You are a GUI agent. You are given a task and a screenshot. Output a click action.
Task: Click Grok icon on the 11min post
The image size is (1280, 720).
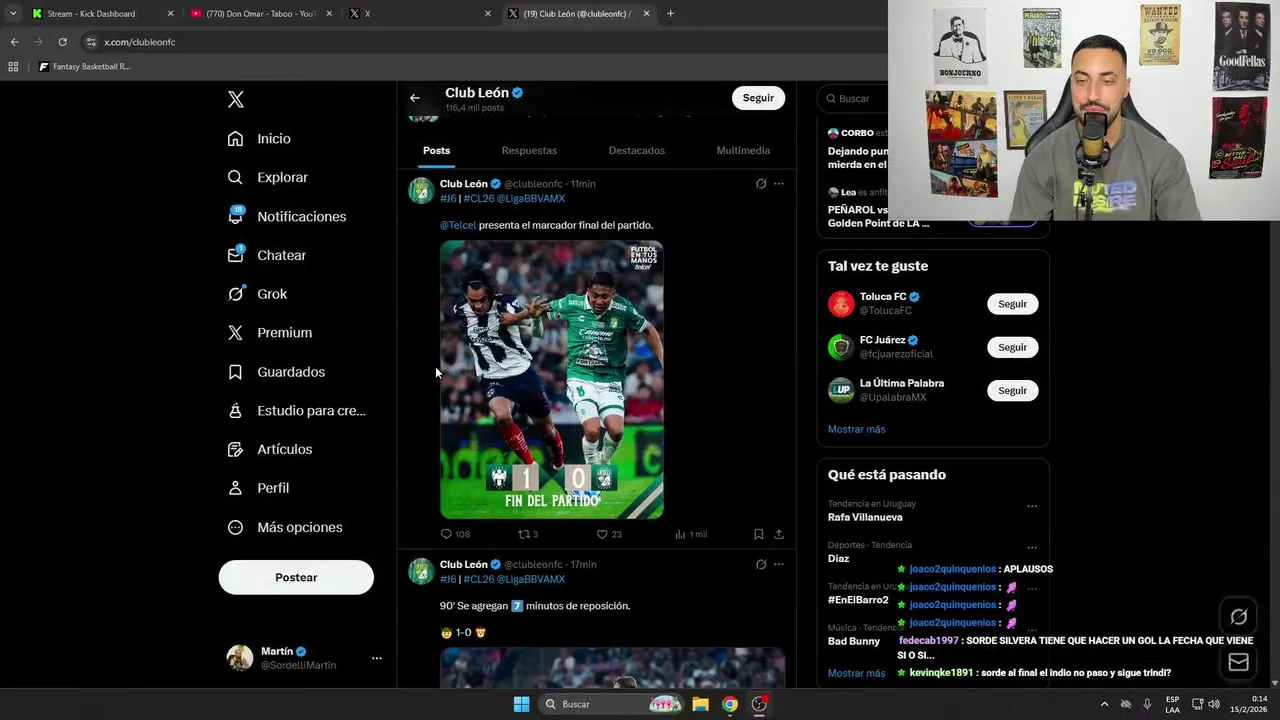761,184
